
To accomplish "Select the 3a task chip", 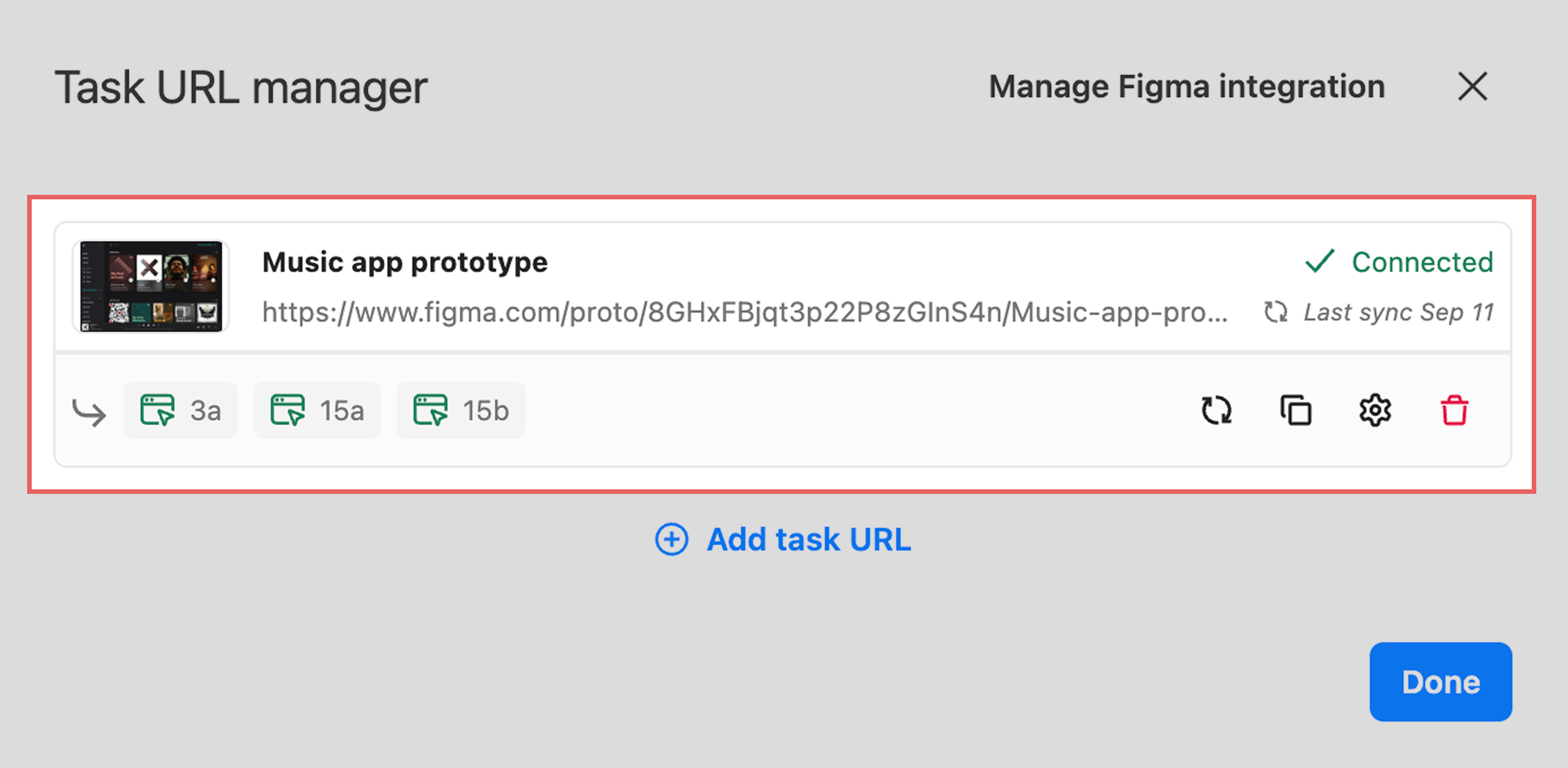I will (180, 410).
